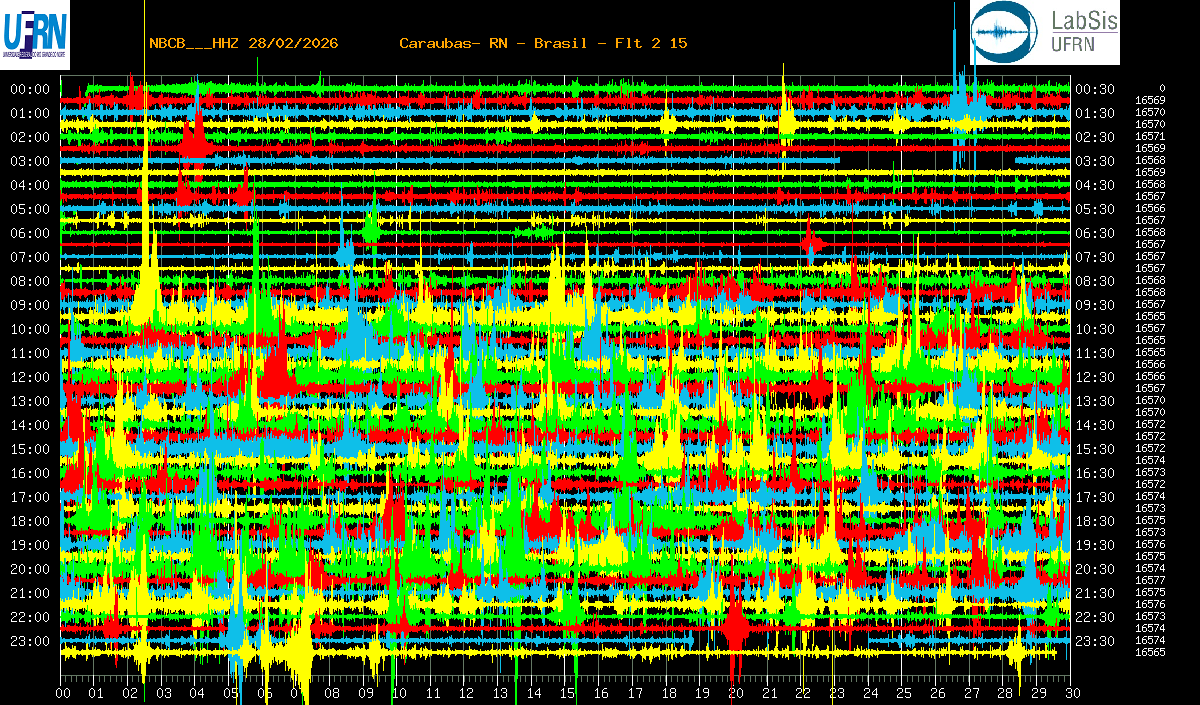This screenshot has width=1200, height=705.
Task: Select the 00:00 hour label on left
Action: point(29,89)
